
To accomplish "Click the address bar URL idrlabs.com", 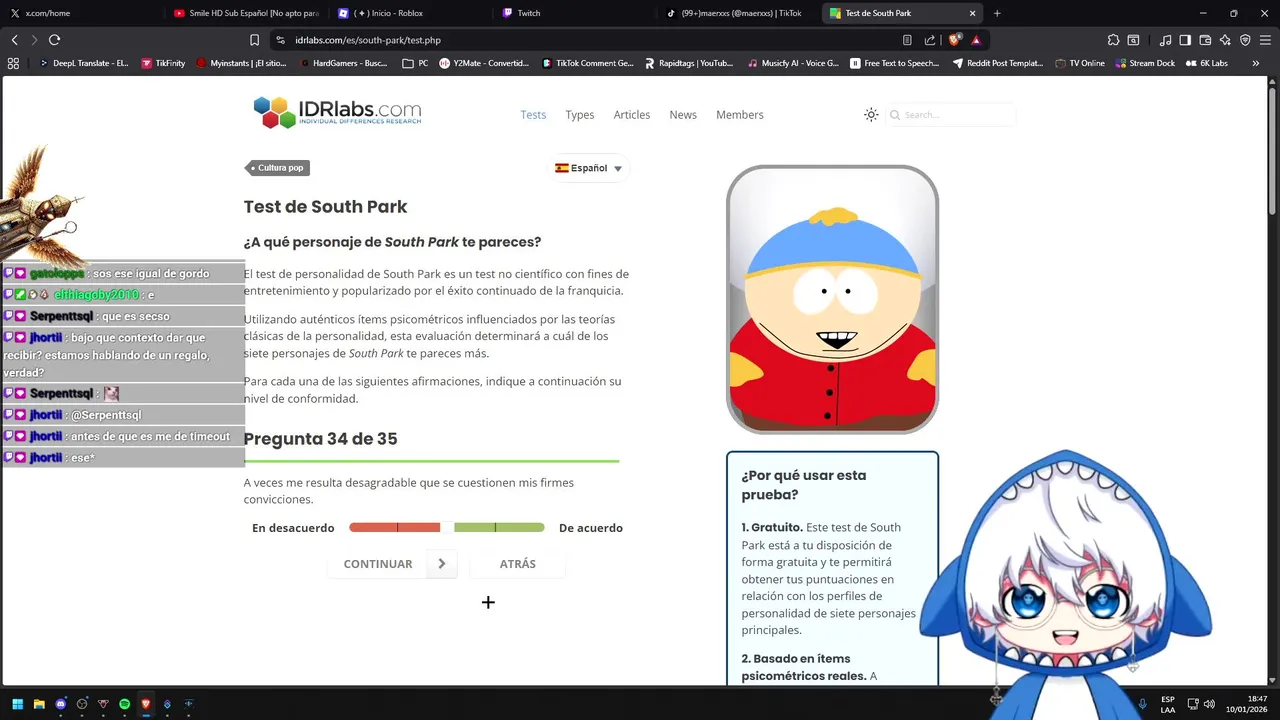I will pyautogui.click(x=368, y=40).
